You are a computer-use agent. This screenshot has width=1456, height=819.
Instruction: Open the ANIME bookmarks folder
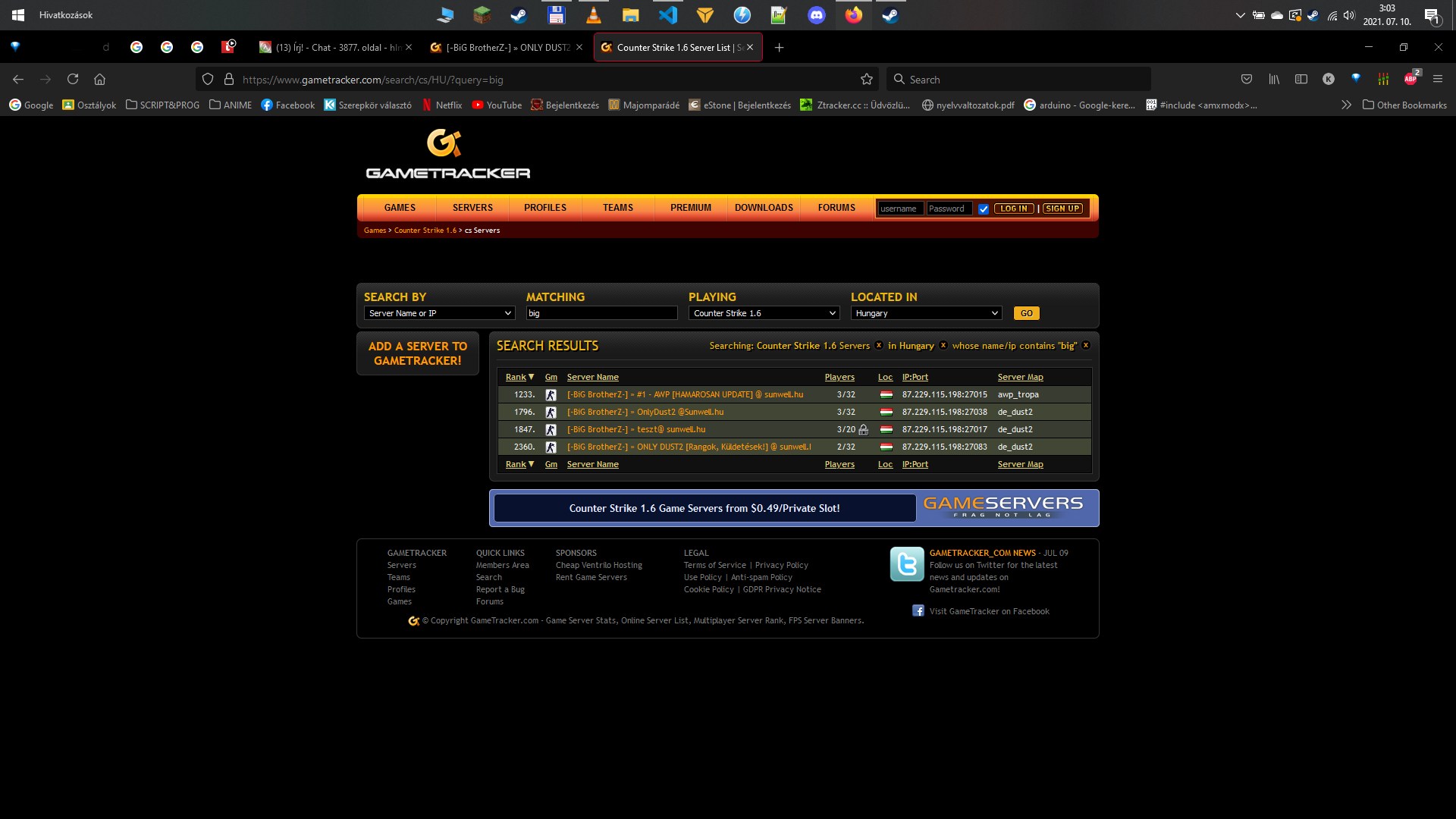[x=231, y=105]
